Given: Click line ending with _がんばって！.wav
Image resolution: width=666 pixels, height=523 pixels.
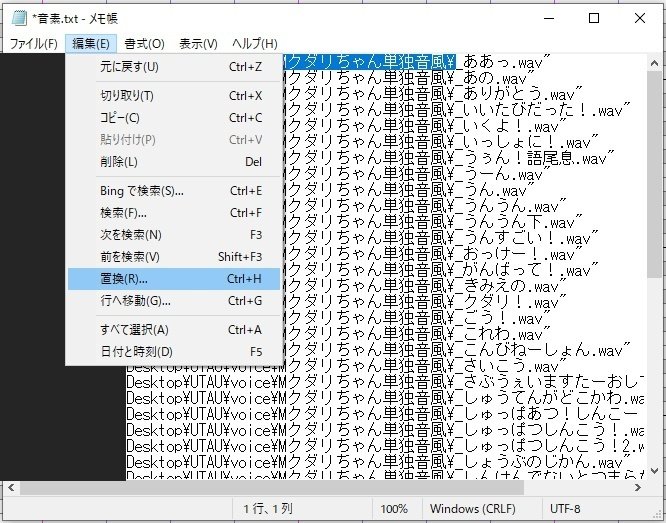Looking at the screenshot, I should (x=440, y=271).
